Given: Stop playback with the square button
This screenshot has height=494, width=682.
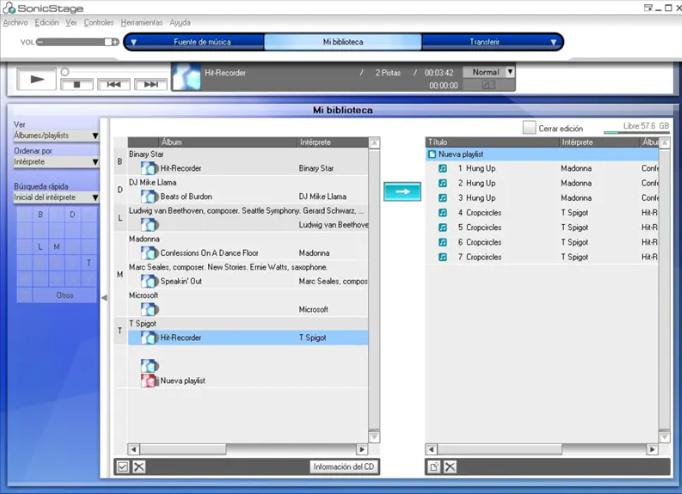Looking at the screenshot, I should (x=77, y=84).
